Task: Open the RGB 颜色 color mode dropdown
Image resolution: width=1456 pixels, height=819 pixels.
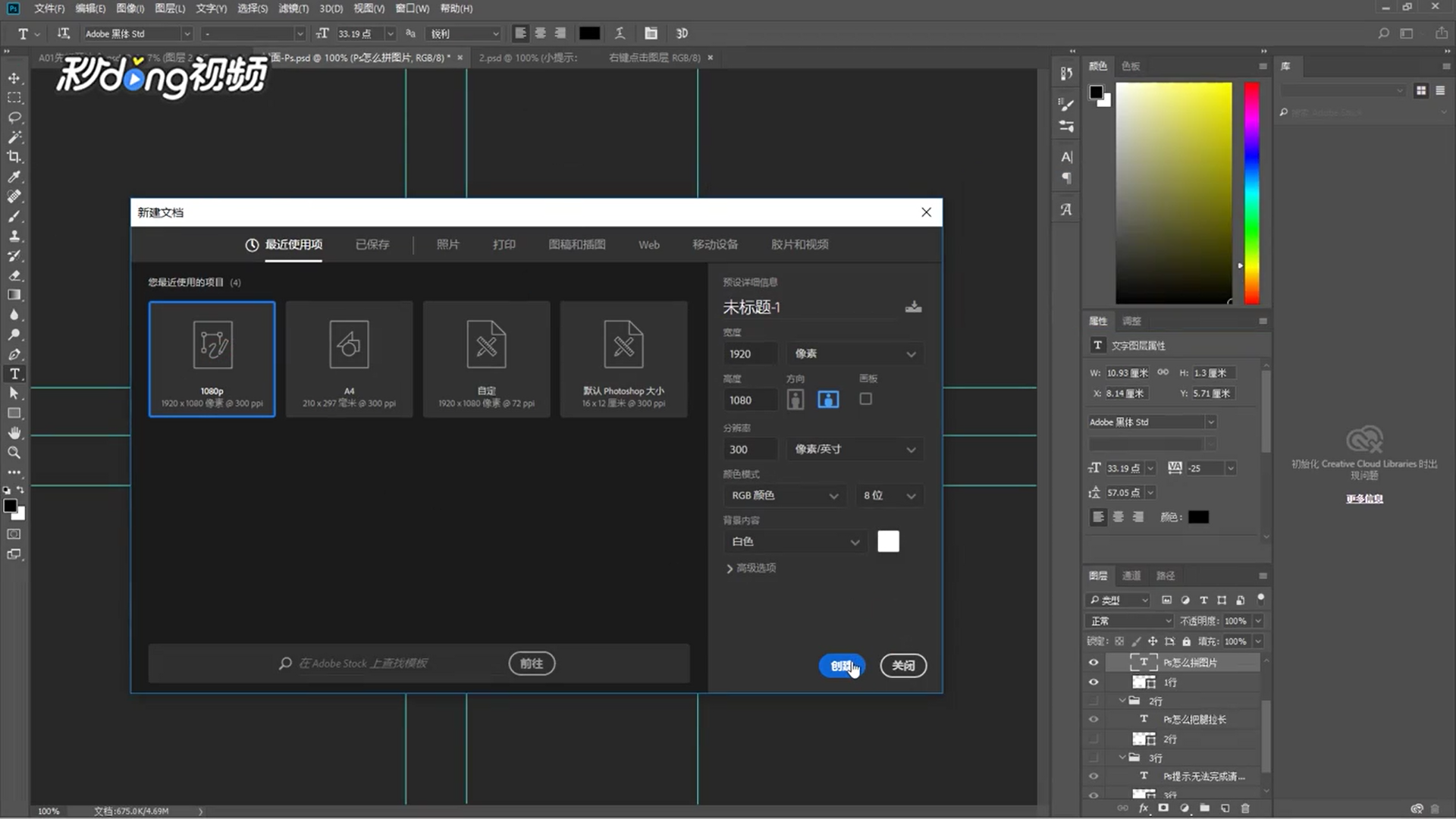Action: [783, 496]
